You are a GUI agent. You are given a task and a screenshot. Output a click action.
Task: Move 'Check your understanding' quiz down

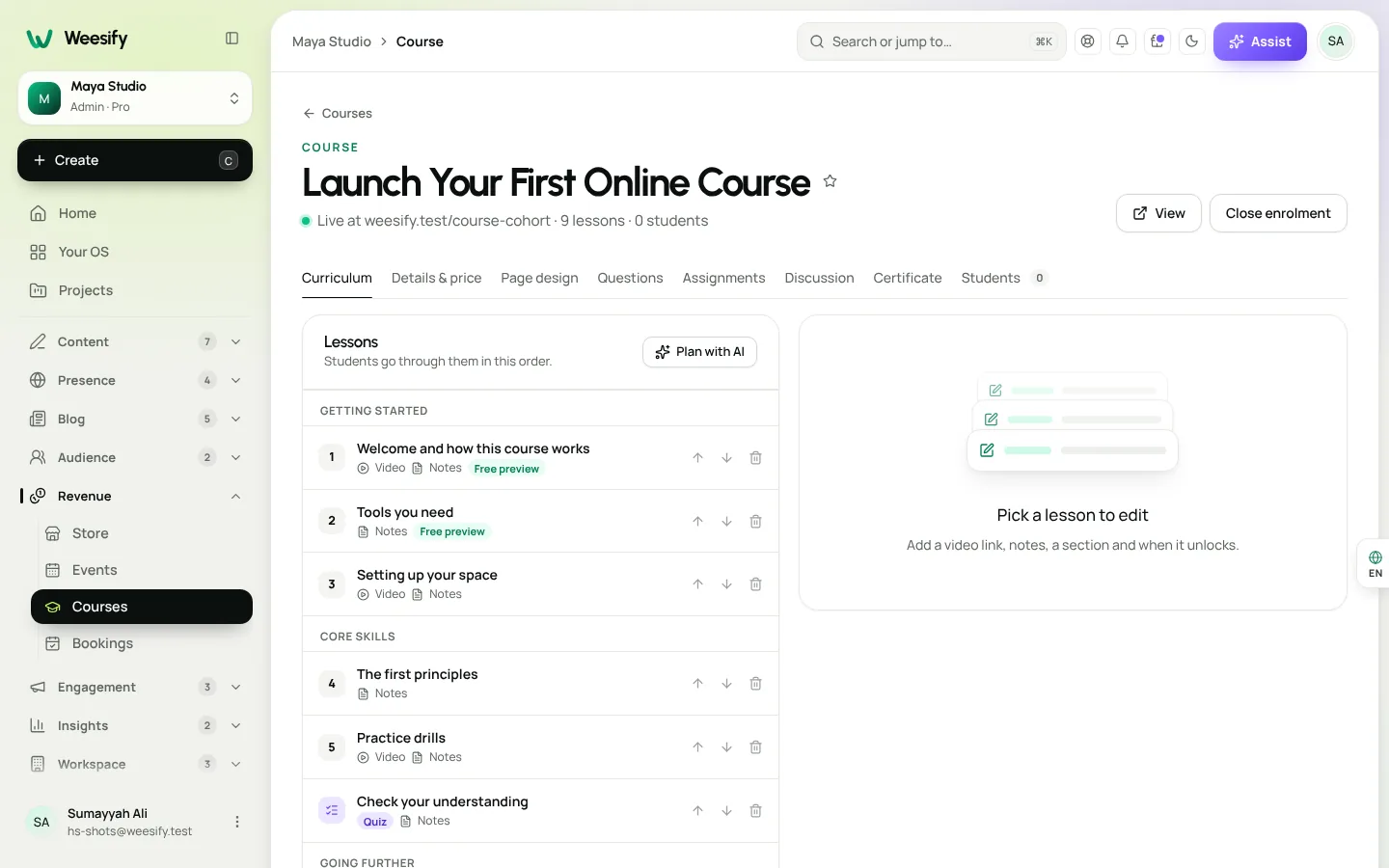[x=726, y=811]
